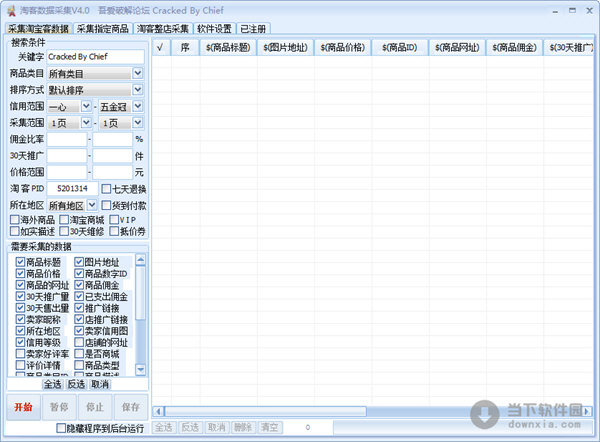Uncheck the 30天推广量 data field
The image size is (600, 442).
click(20, 297)
